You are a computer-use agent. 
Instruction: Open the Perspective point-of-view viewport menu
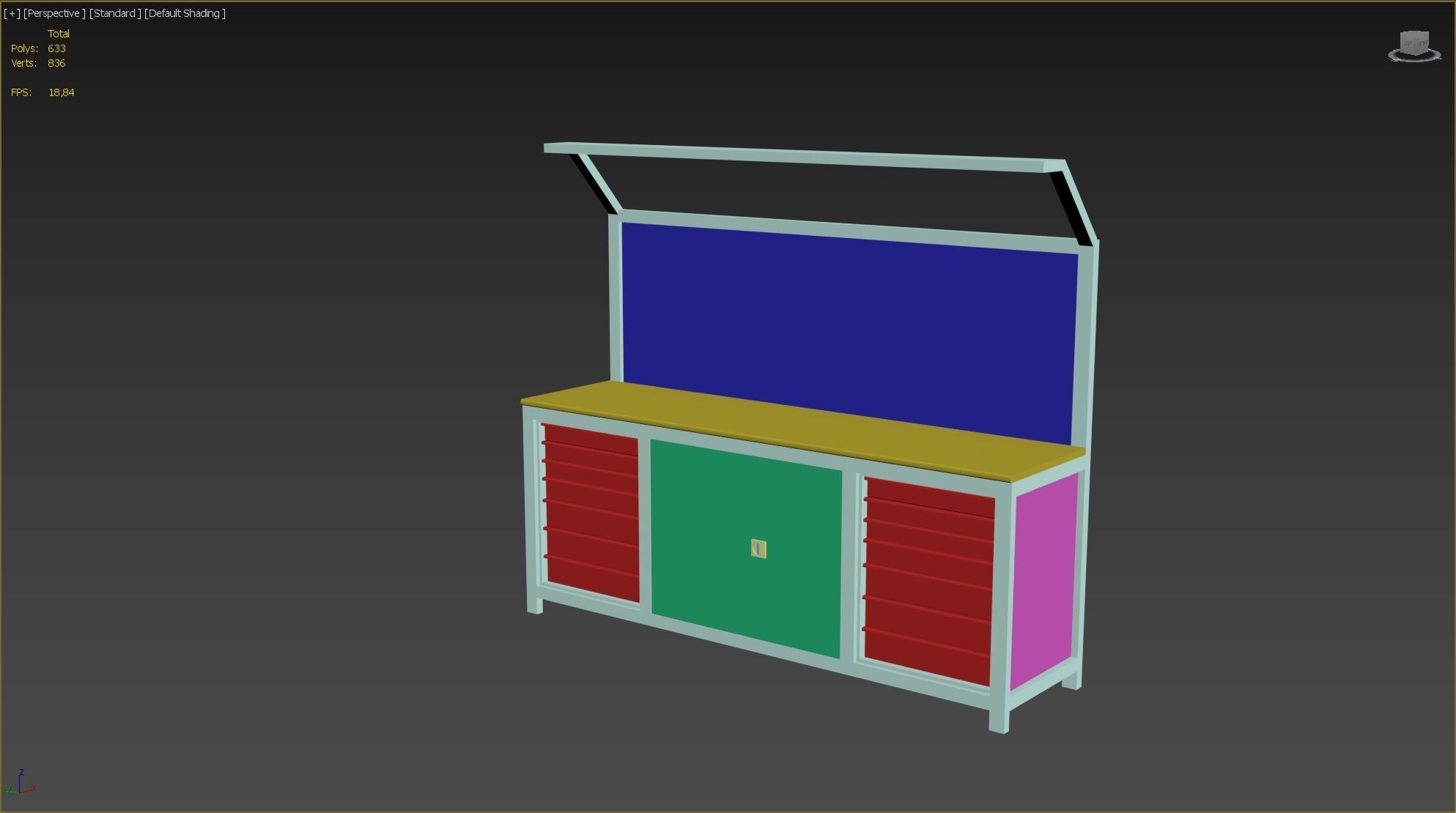click(54, 13)
